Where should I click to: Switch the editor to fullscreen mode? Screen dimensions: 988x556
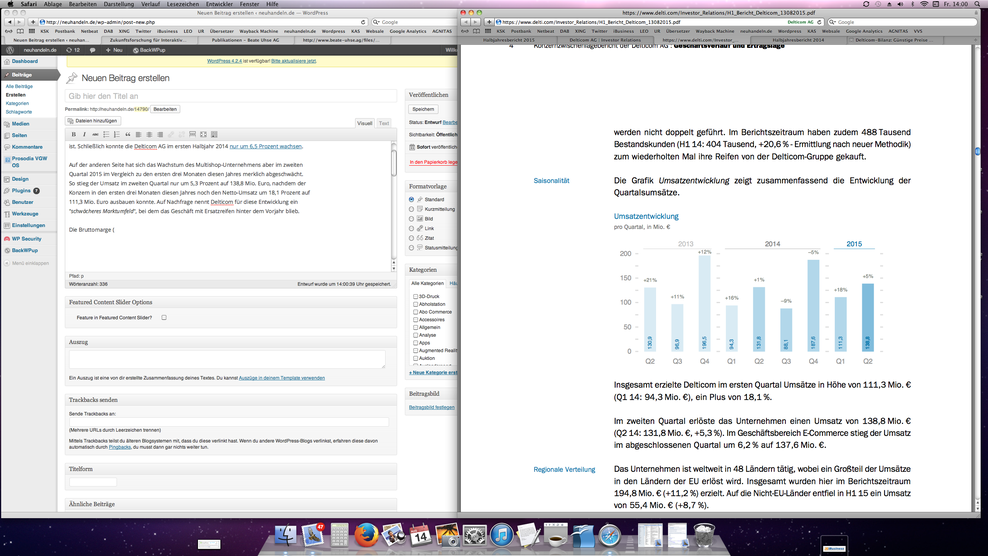203,134
